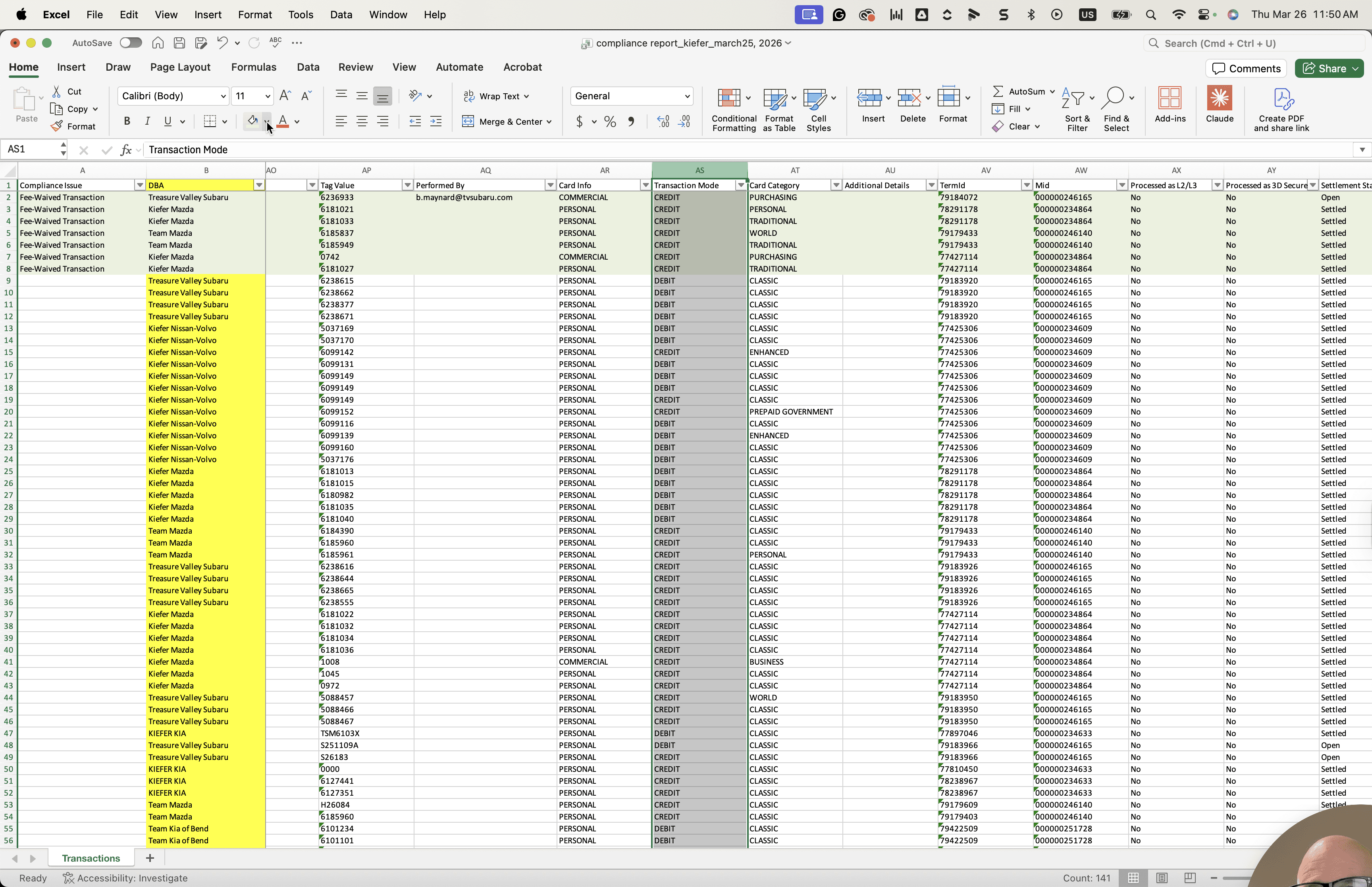Click the Sort & Filter icon
The height and width of the screenshot is (887, 1372).
[x=1074, y=98]
